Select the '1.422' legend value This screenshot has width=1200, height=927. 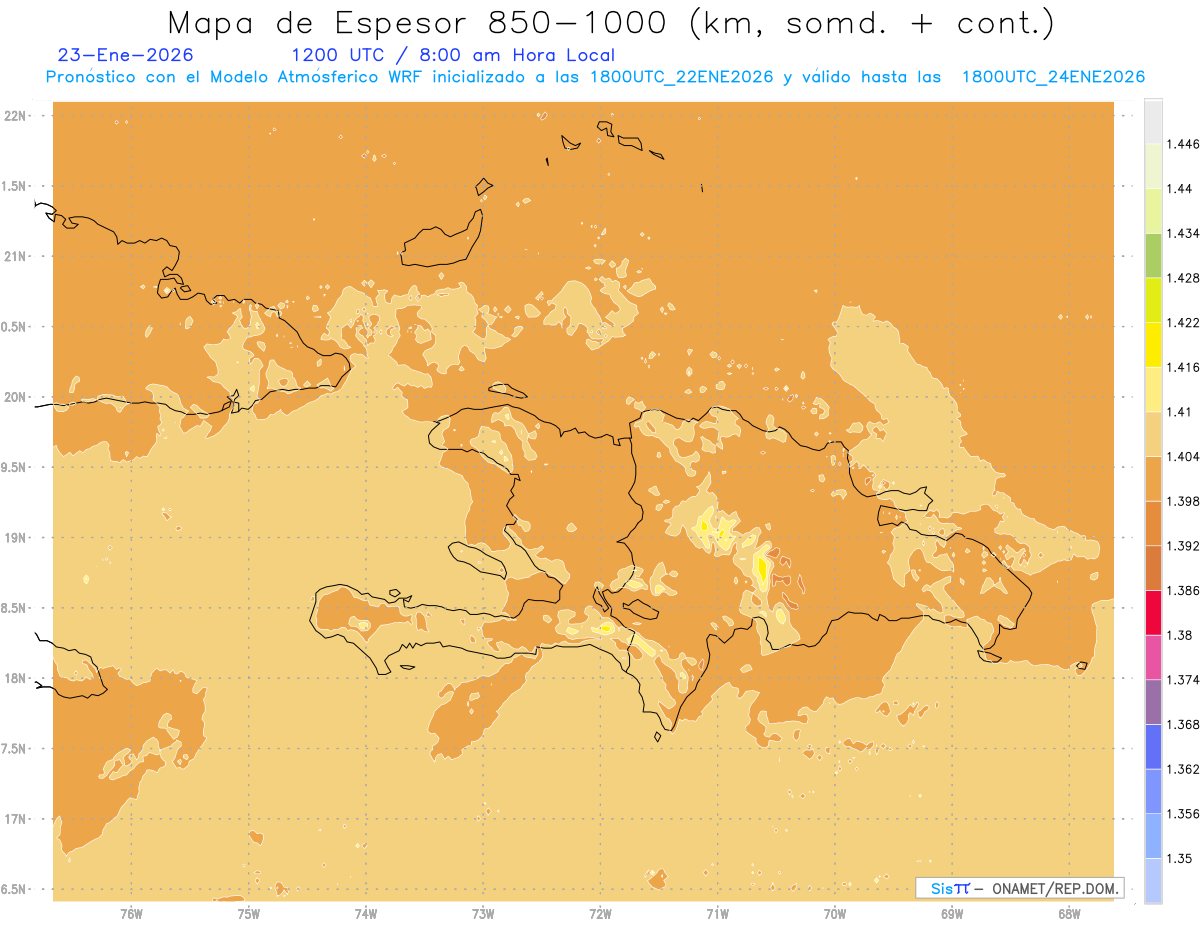click(x=1183, y=322)
